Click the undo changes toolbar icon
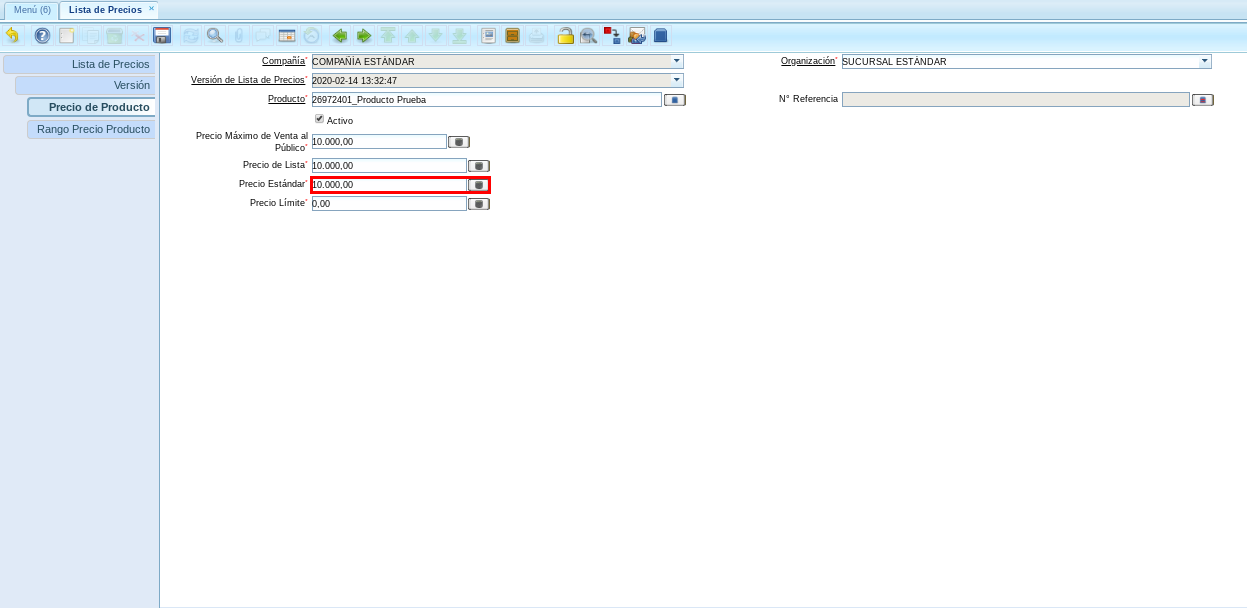Viewport: 1247px width, 608px height. [x=12, y=36]
